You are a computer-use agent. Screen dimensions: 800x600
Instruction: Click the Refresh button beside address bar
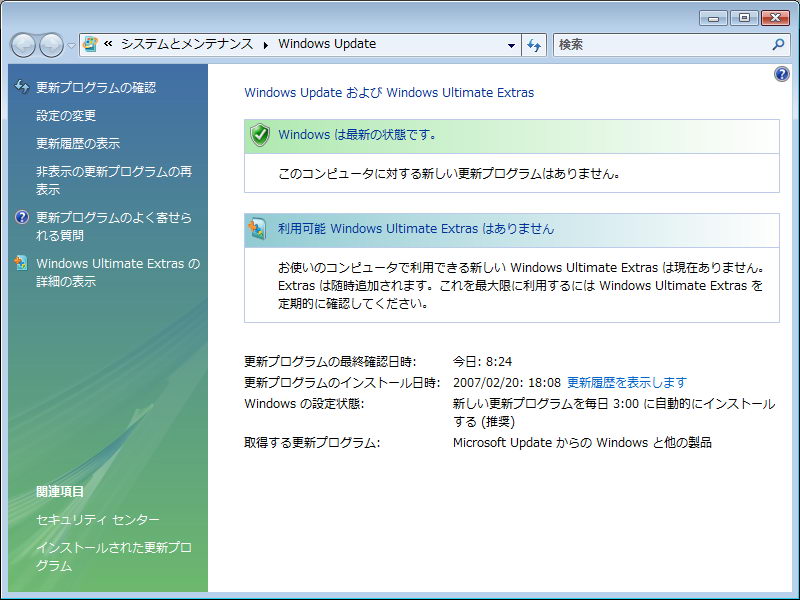(534, 45)
